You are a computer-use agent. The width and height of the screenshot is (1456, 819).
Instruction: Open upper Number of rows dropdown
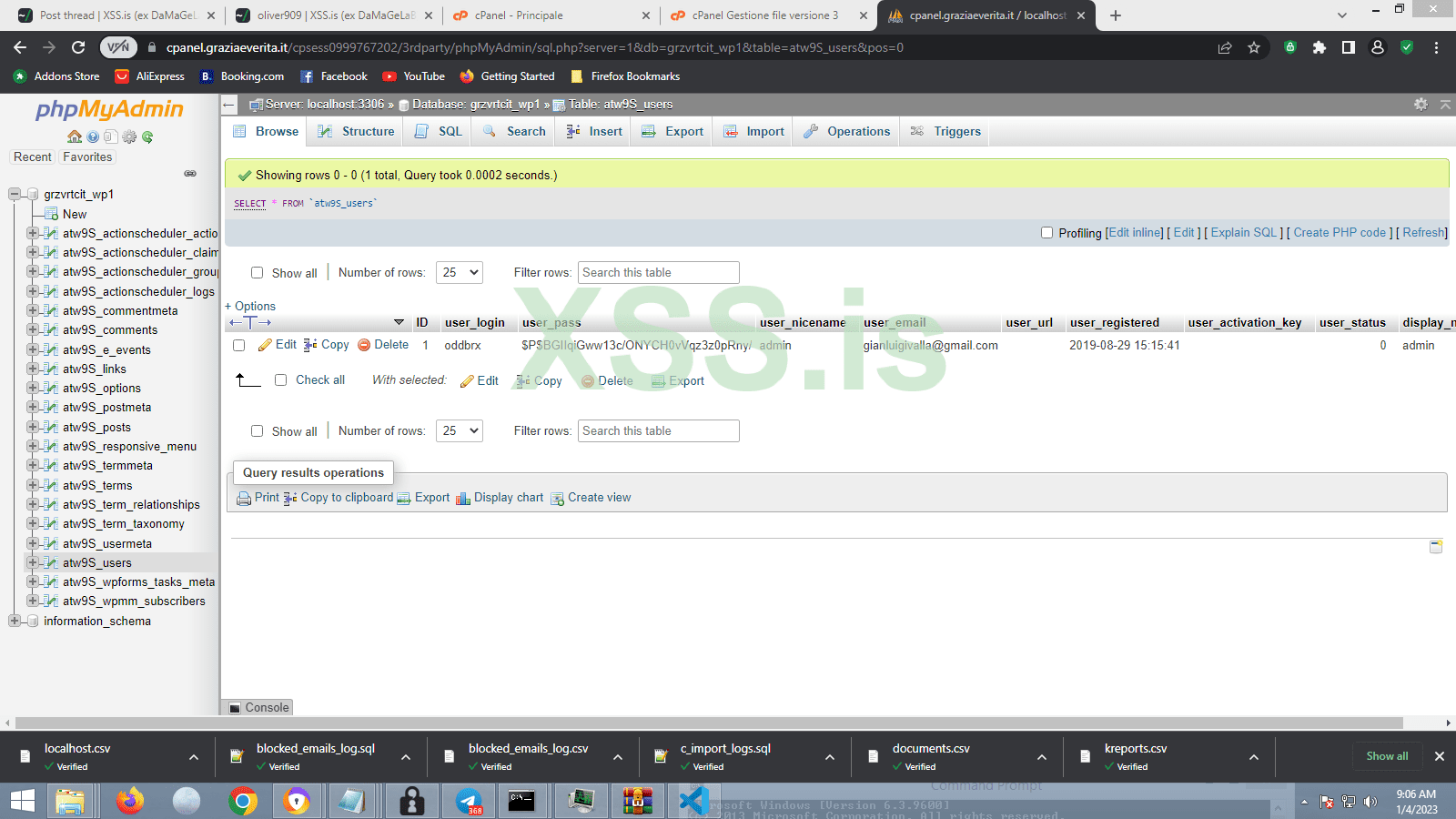(460, 272)
